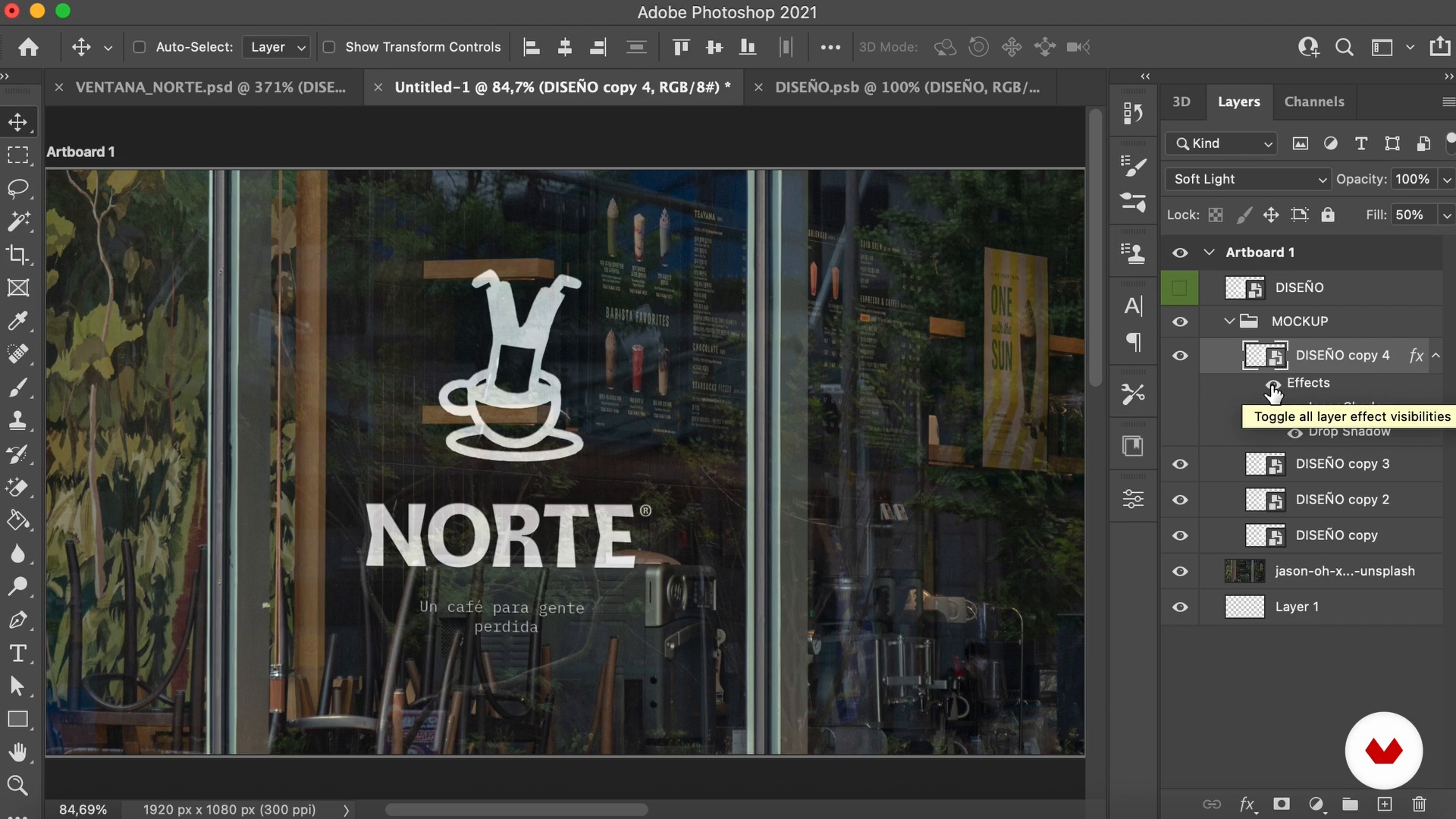Enable Show Transform Controls checkbox

click(x=329, y=47)
